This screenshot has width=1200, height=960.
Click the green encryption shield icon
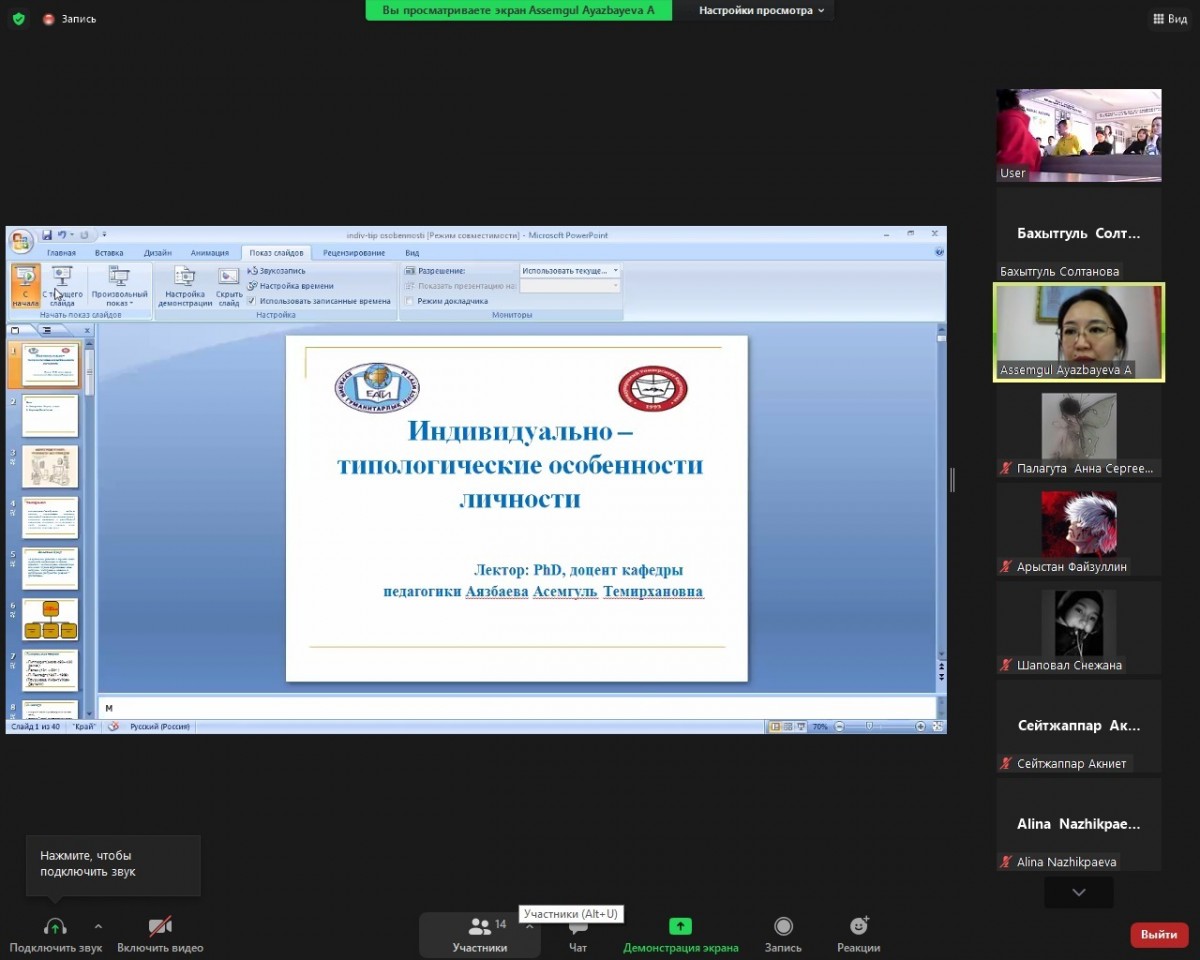coord(19,18)
